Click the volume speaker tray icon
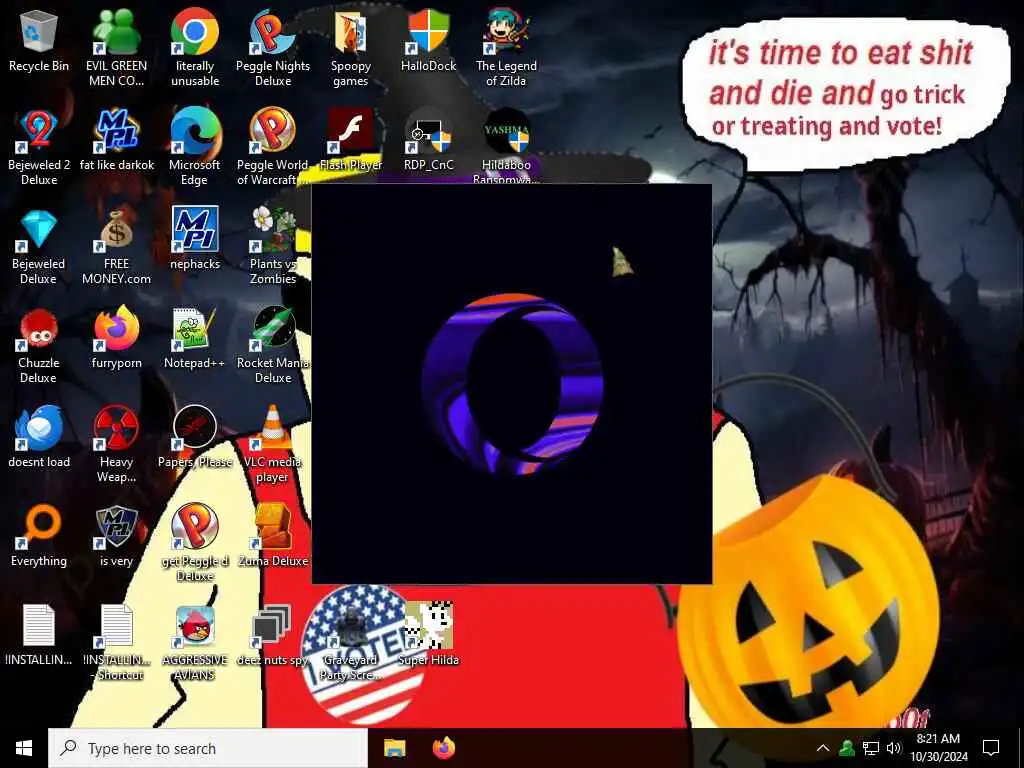This screenshot has height=768, width=1024. (x=894, y=748)
